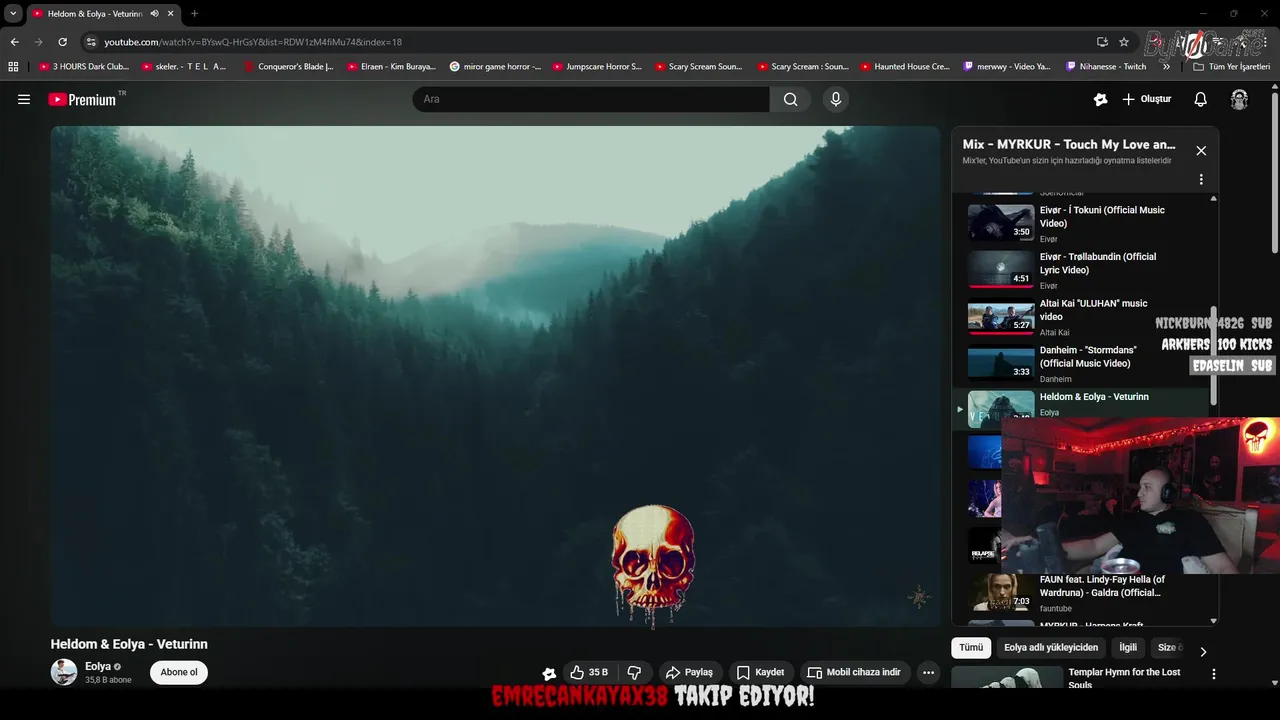This screenshot has width=1280, height=720.
Task: Open Jumpscare Horror S... bookmark
Action: [597, 67]
